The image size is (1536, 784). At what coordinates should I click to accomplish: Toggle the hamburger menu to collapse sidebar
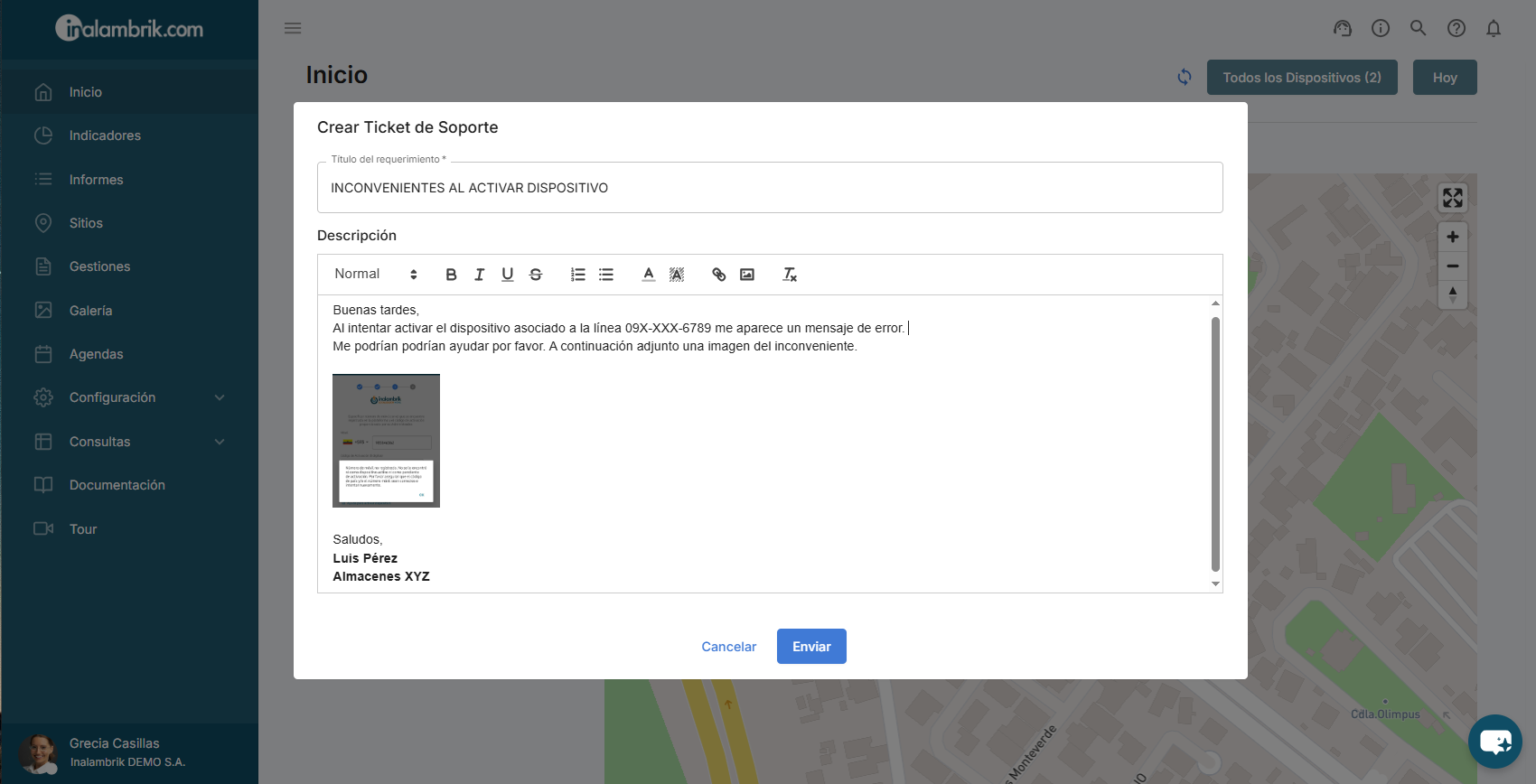pyautogui.click(x=293, y=28)
